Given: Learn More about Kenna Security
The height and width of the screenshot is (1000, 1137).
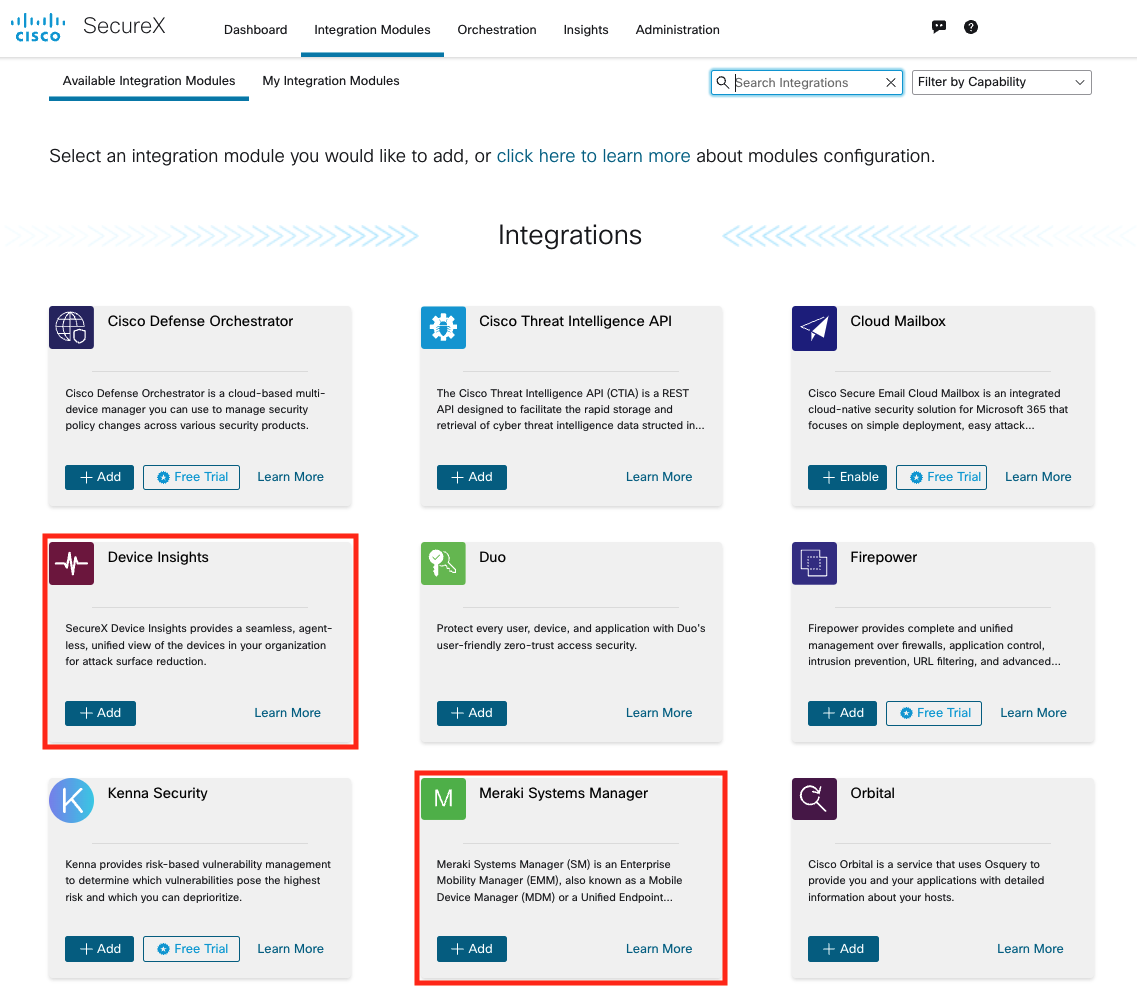Looking at the screenshot, I should [x=290, y=949].
